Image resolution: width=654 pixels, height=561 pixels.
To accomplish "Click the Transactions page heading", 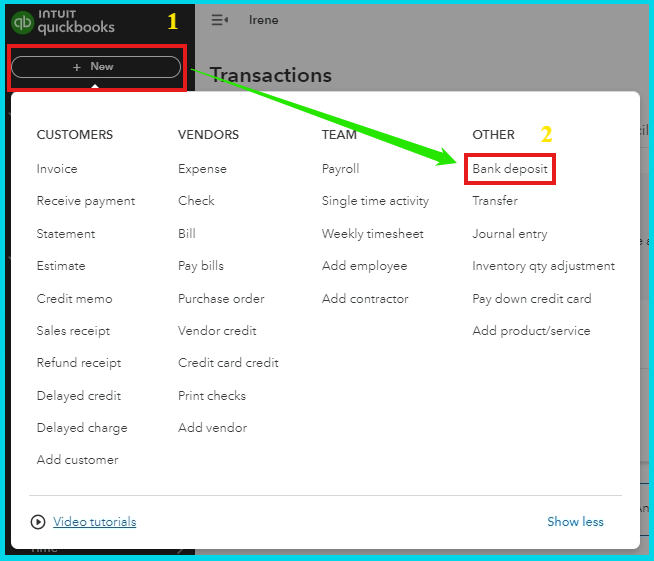I will pyautogui.click(x=271, y=75).
